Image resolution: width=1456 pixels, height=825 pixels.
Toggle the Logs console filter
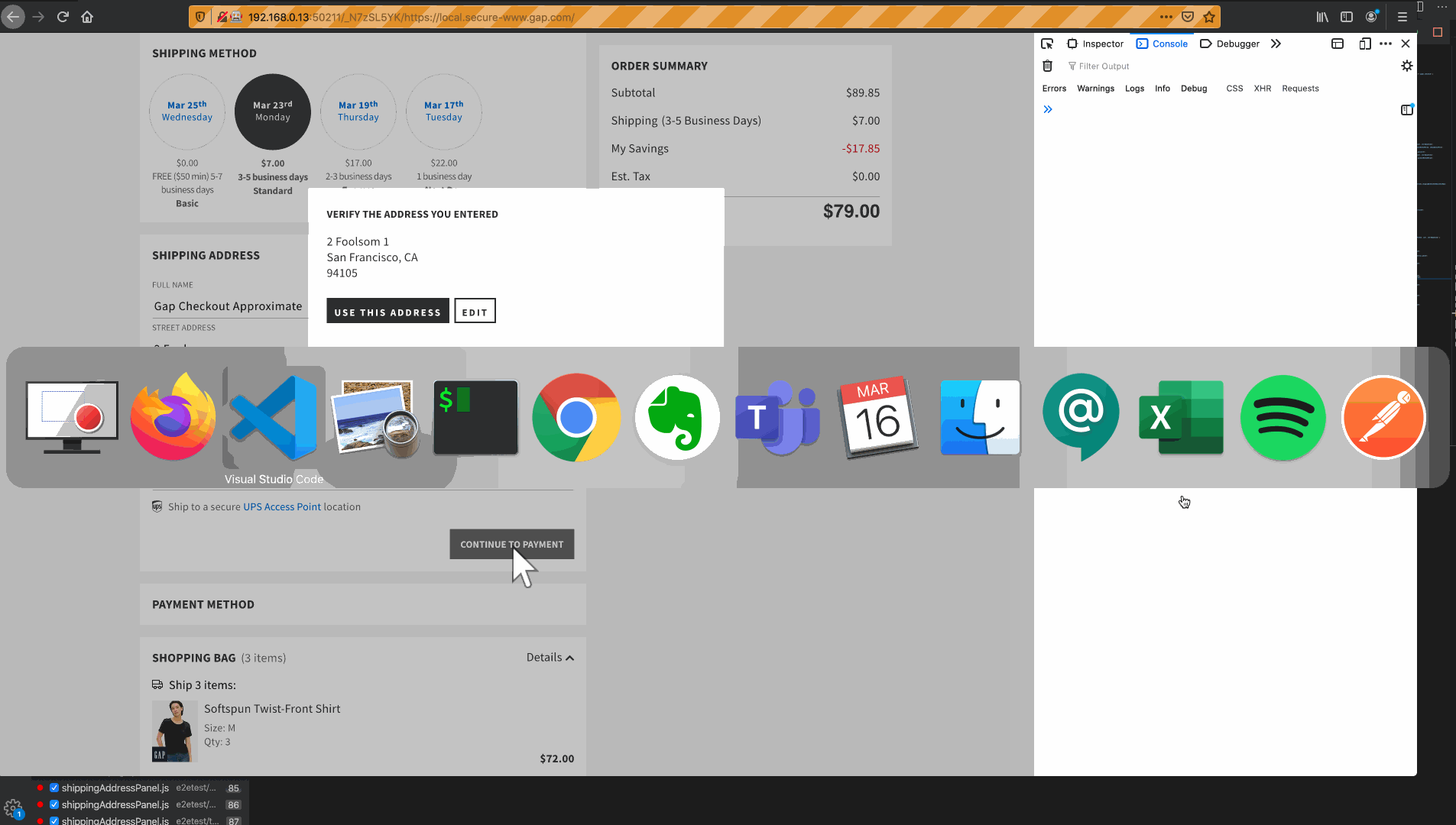1134,89
